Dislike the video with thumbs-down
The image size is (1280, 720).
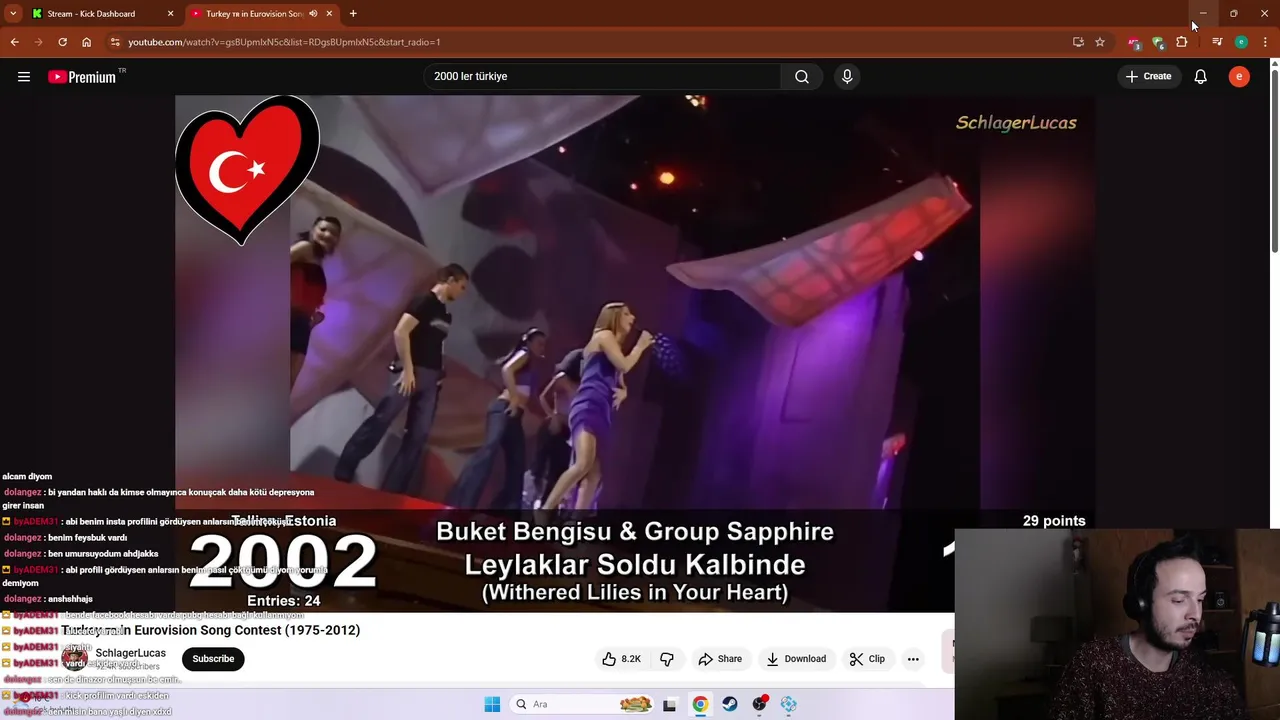tap(667, 659)
